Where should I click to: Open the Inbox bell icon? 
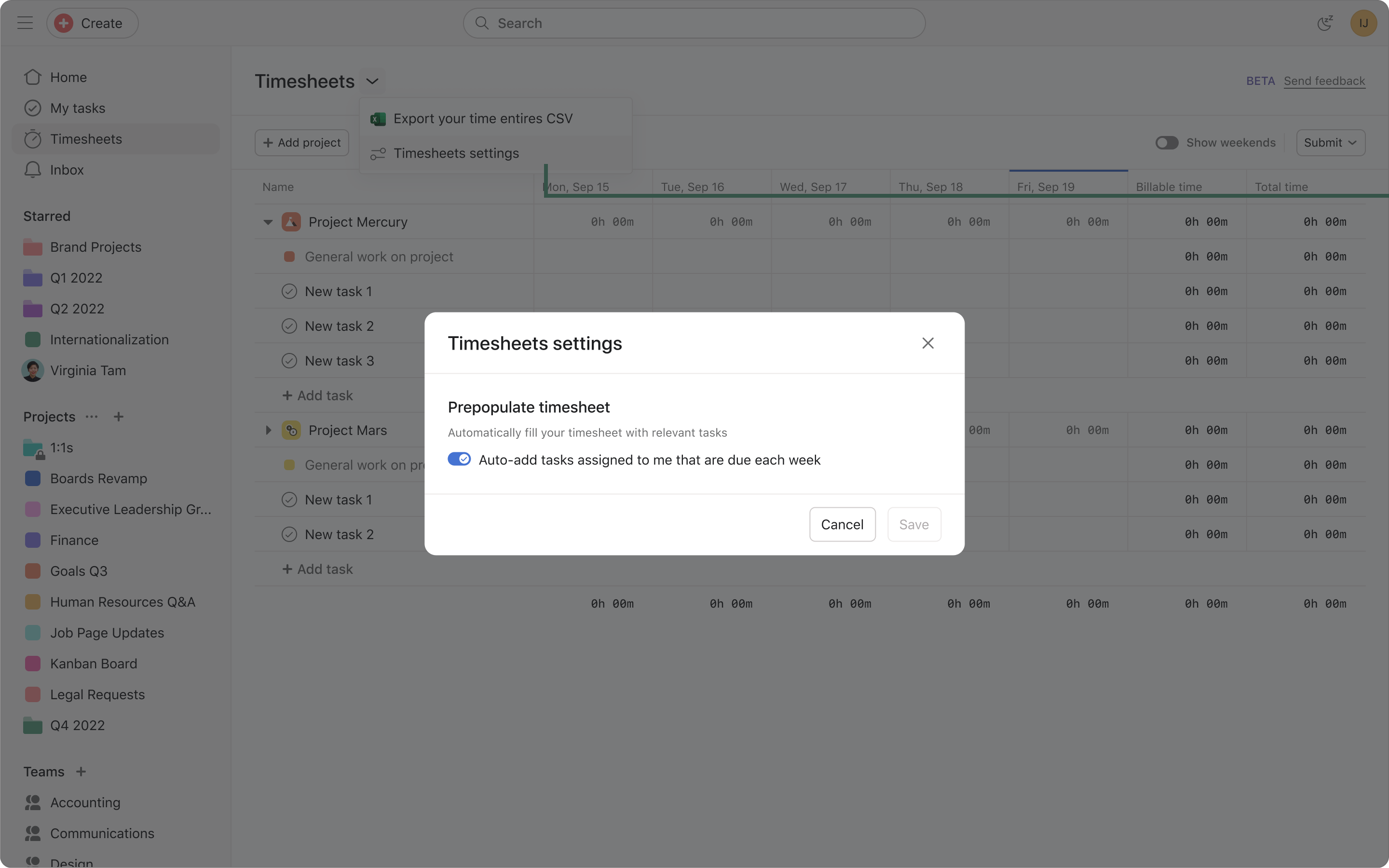click(33, 169)
